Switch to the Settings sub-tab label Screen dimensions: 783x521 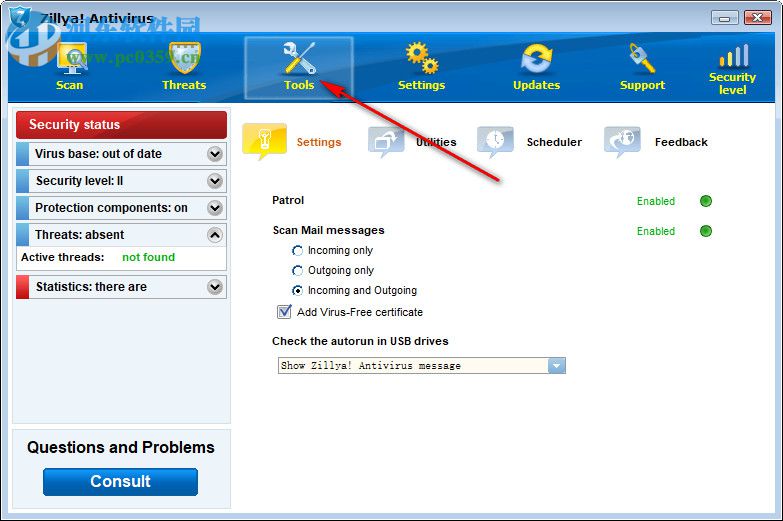click(319, 142)
